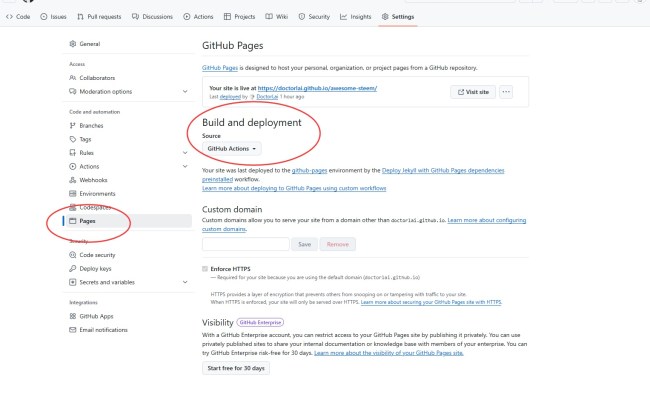Screen dimensions: 650x400
Task: Expand the Rules section chevron
Action: [x=185, y=153]
